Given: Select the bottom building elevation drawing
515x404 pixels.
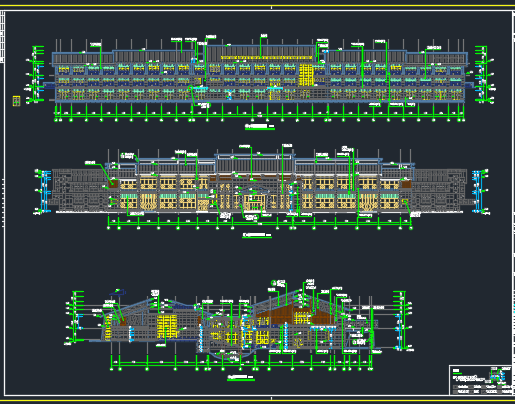Looking at the screenshot, I should [x=238, y=325].
